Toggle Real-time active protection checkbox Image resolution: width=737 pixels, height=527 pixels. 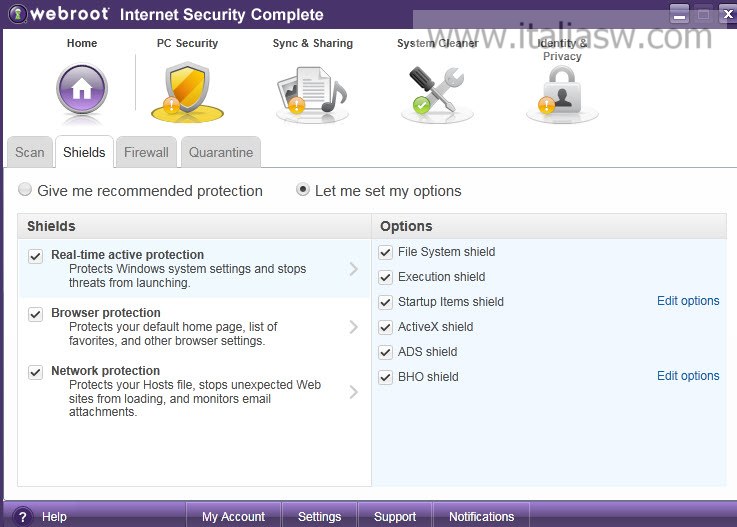tap(36, 256)
